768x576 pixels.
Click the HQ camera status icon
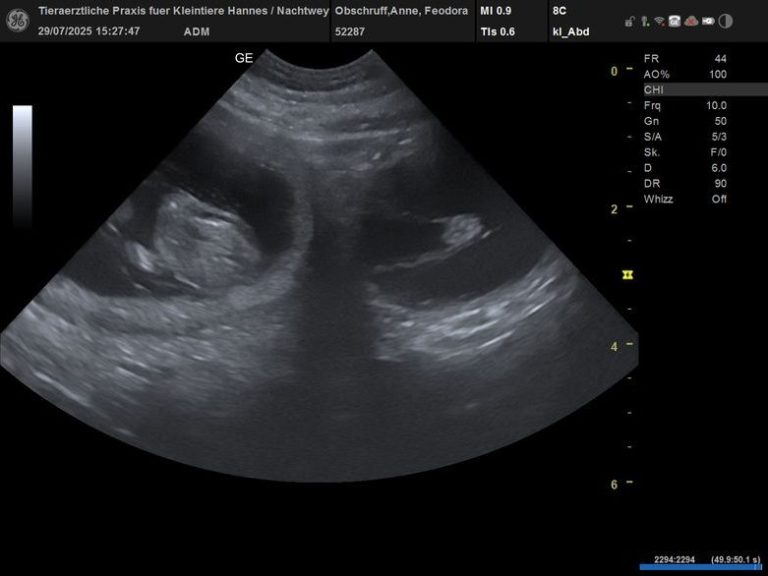pos(708,21)
